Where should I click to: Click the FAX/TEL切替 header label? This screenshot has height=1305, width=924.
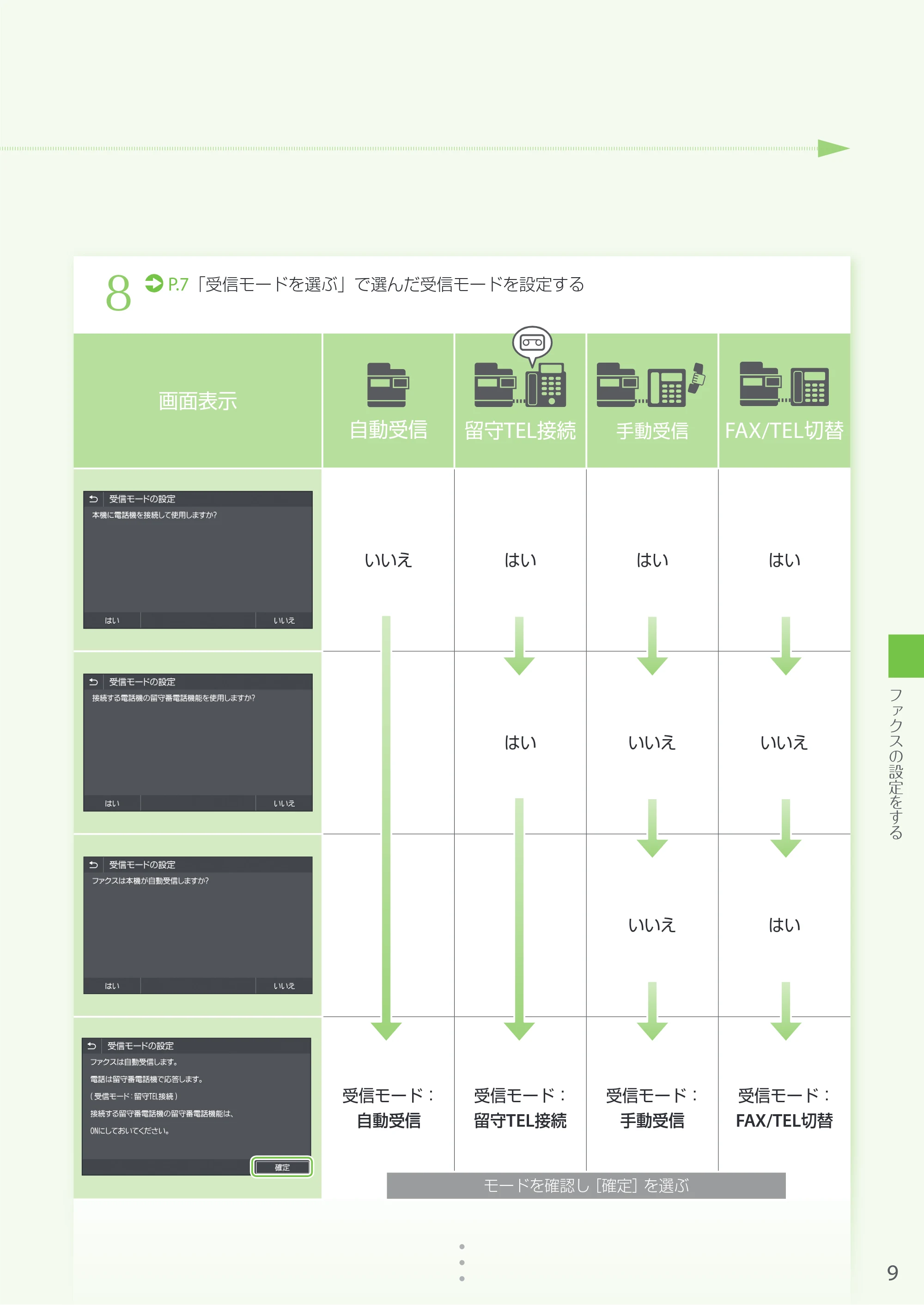[x=784, y=431]
